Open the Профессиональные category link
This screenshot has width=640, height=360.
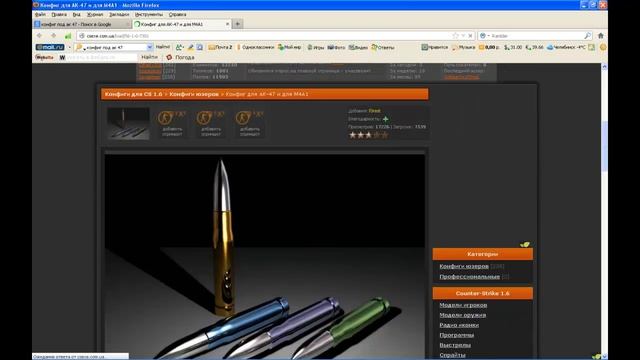click(469, 277)
